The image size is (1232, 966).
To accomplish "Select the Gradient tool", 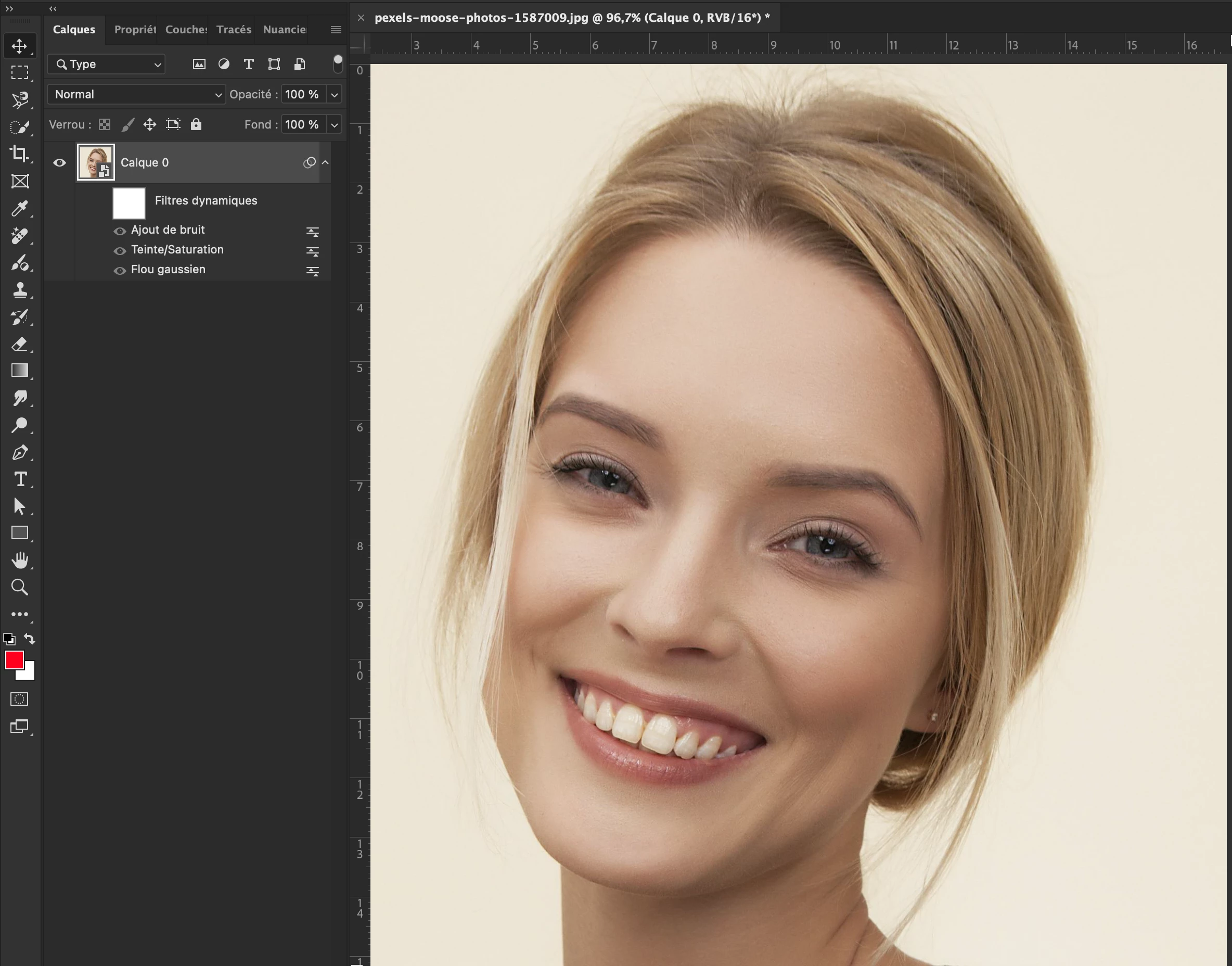I will (20, 371).
